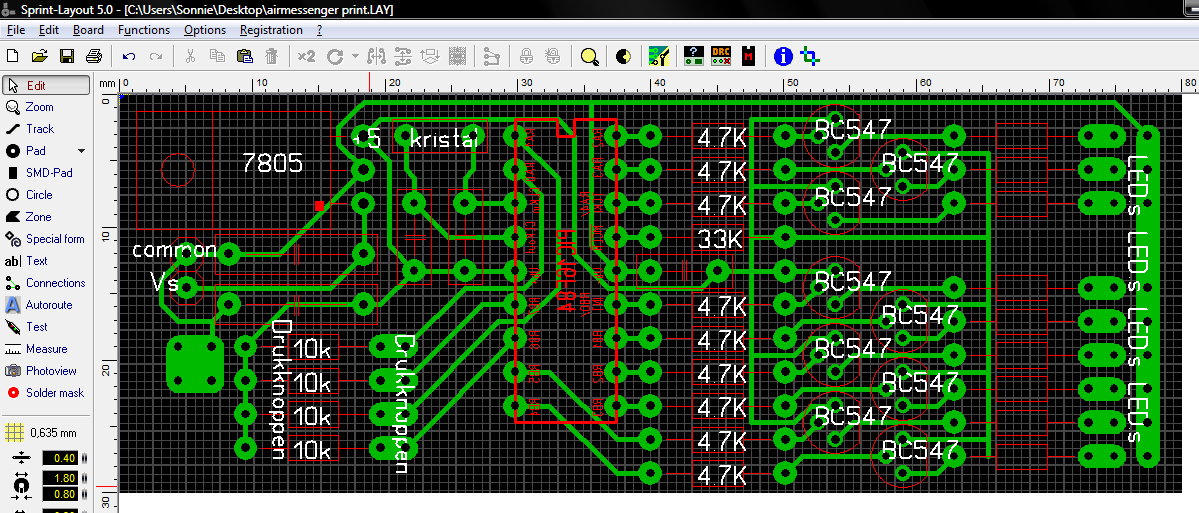The image size is (1199, 513).
Task: Select the SMD-Pad tool
Action: pyautogui.click(x=48, y=173)
